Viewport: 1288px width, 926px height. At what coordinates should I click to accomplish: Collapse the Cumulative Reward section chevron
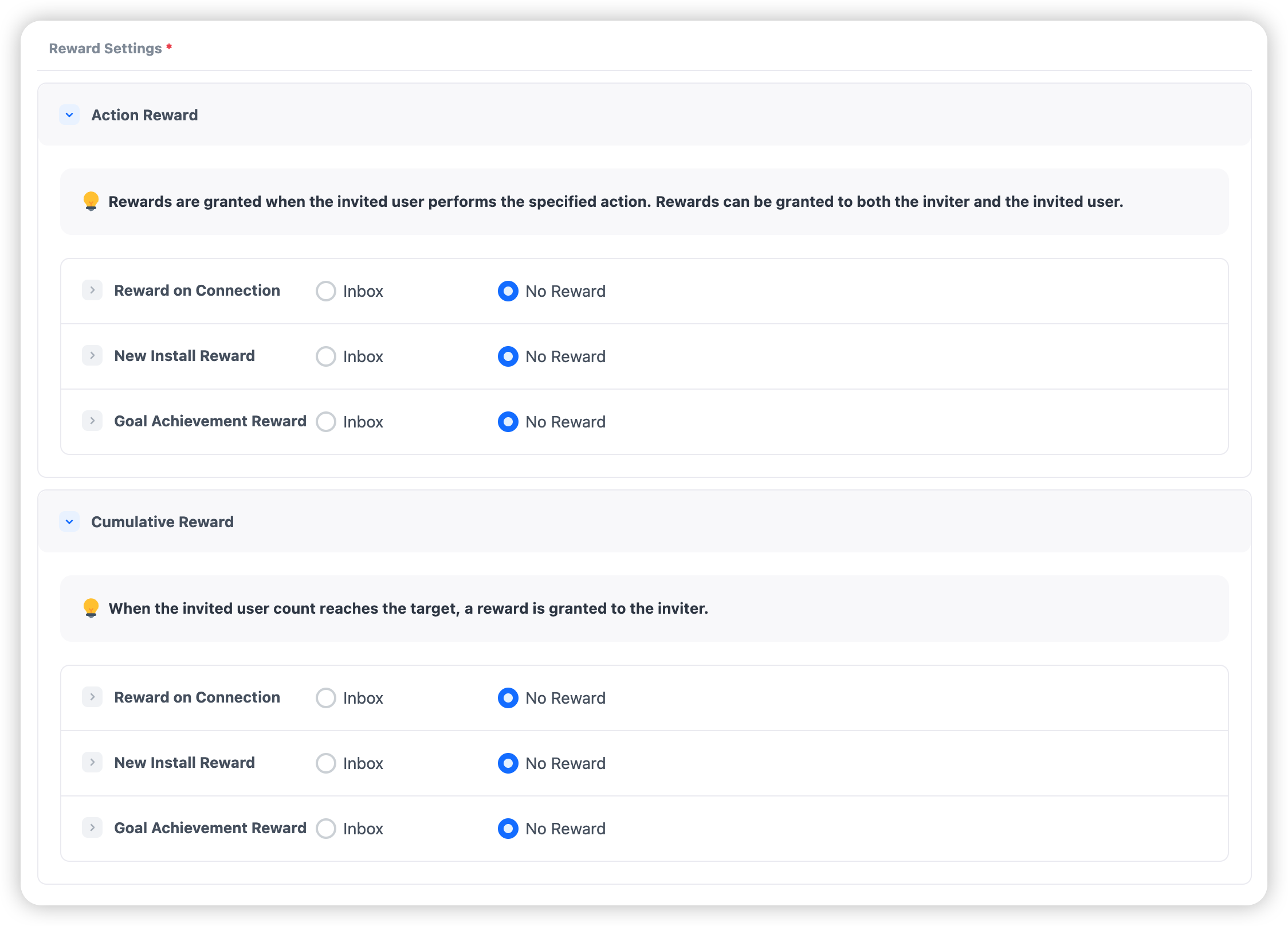pos(69,522)
